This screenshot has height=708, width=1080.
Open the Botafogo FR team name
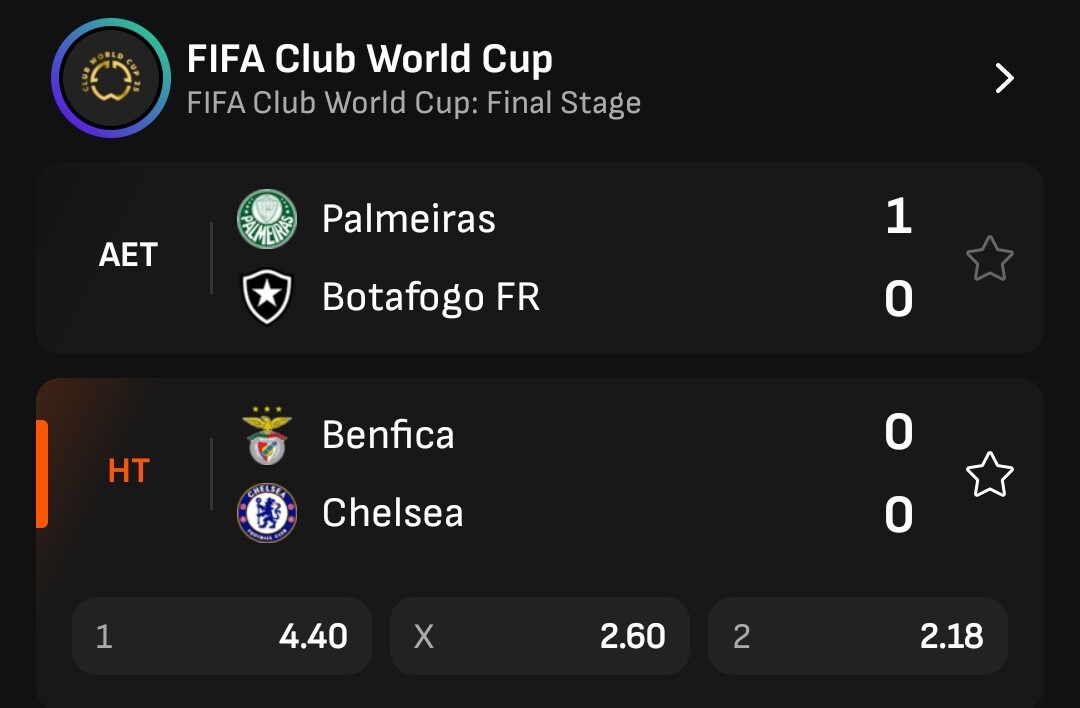click(x=431, y=297)
